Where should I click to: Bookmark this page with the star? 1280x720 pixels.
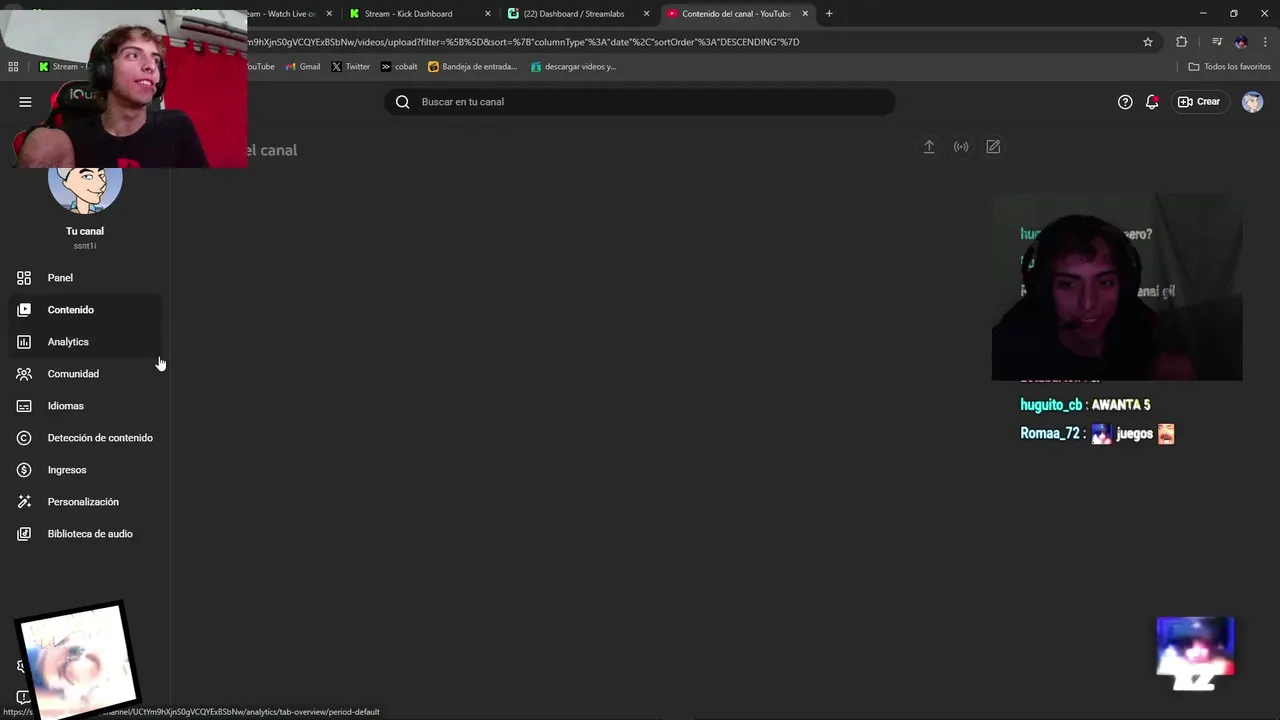[x=1148, y=42]
